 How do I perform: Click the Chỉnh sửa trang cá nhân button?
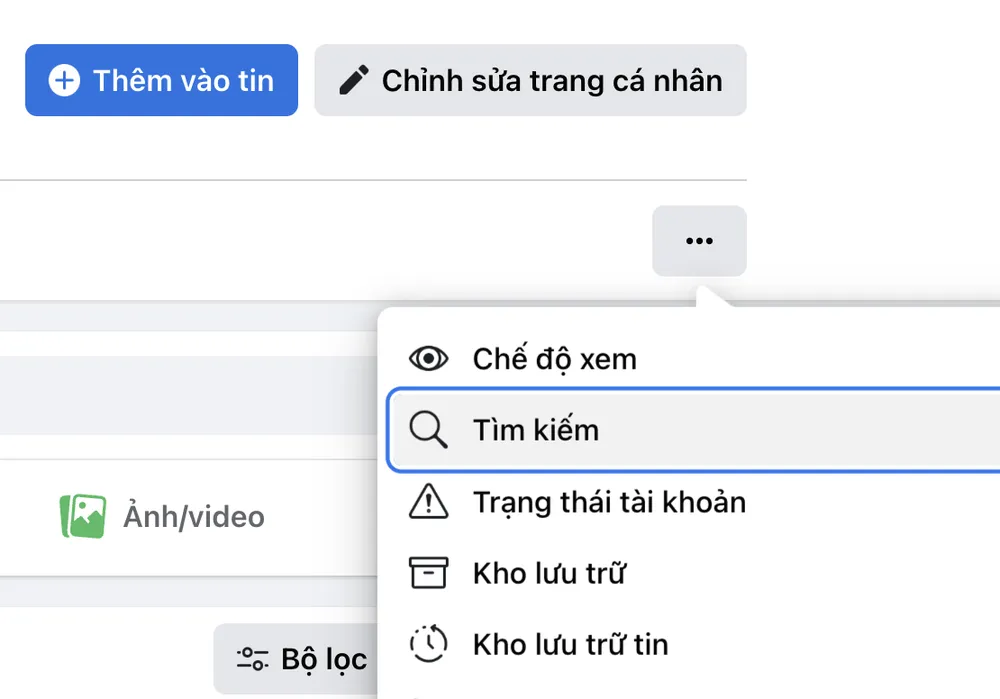click(x=530, y=80)
